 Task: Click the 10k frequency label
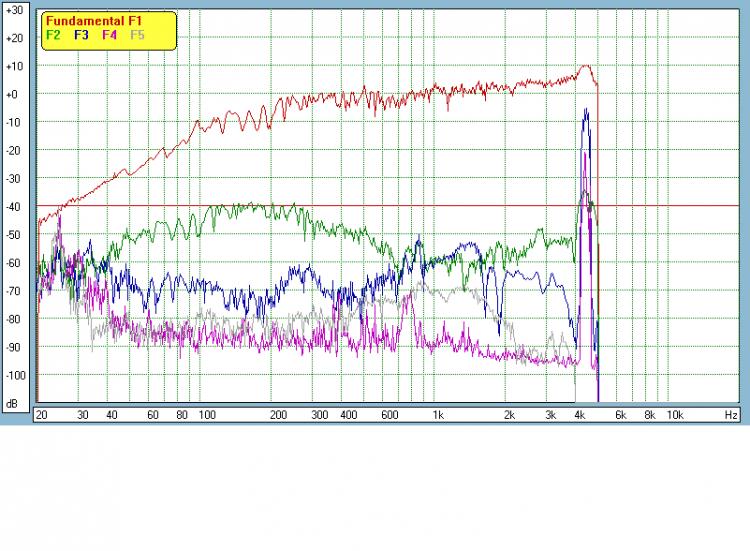pyautogui.click(x=675, y=415)
